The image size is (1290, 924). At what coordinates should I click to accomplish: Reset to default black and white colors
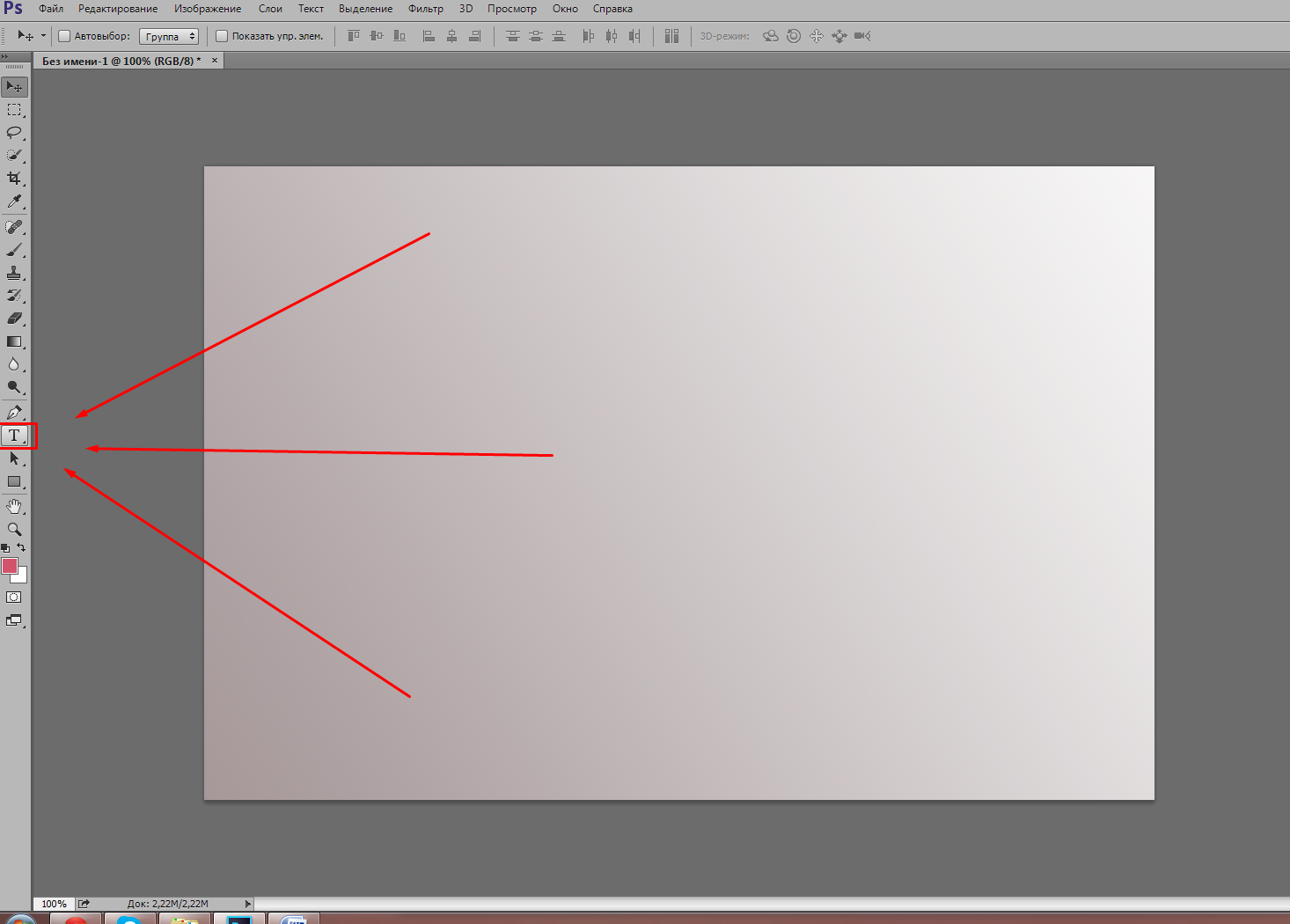pos(5,547)
